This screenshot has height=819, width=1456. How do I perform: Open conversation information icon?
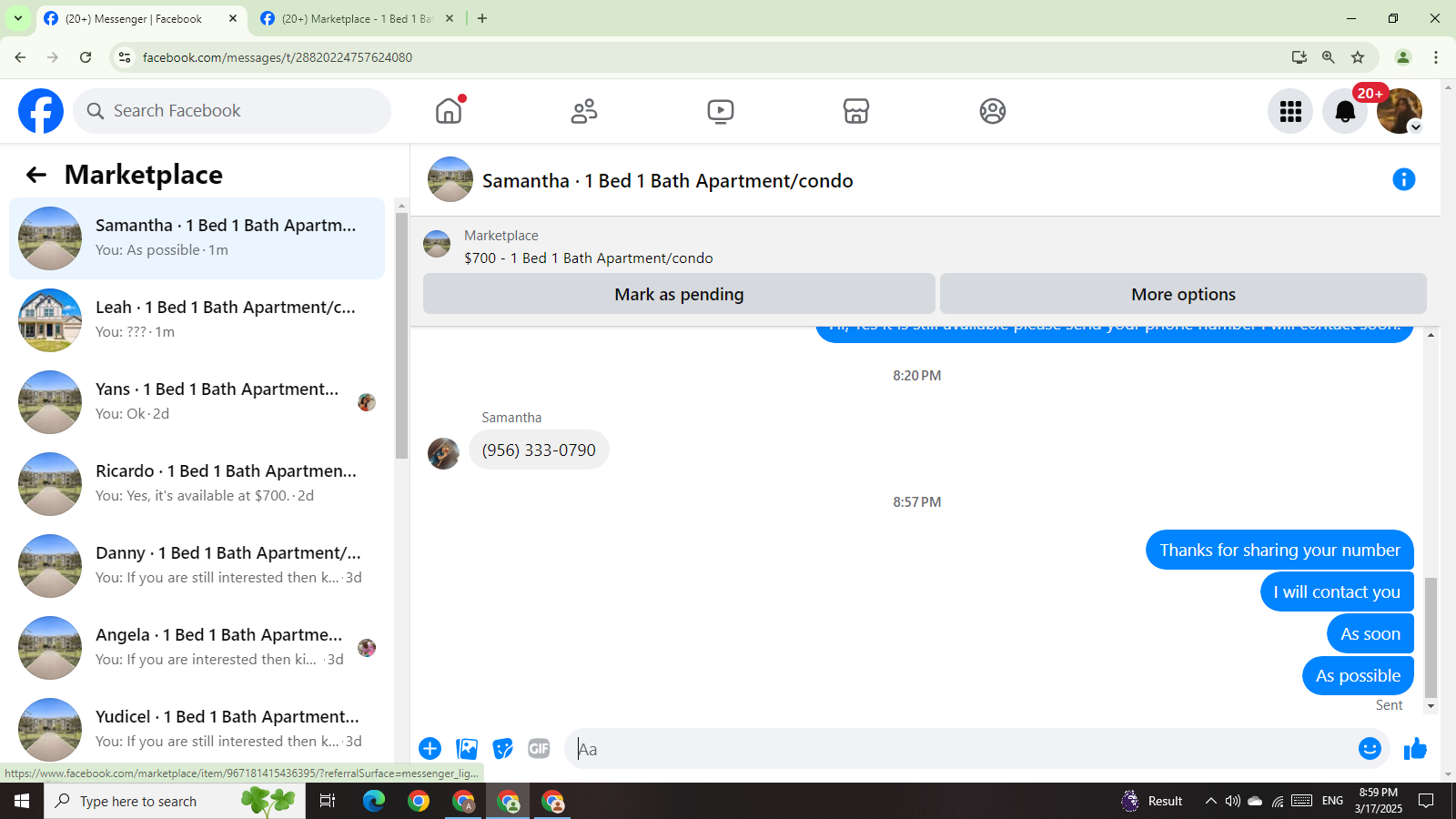(1404, 179)
